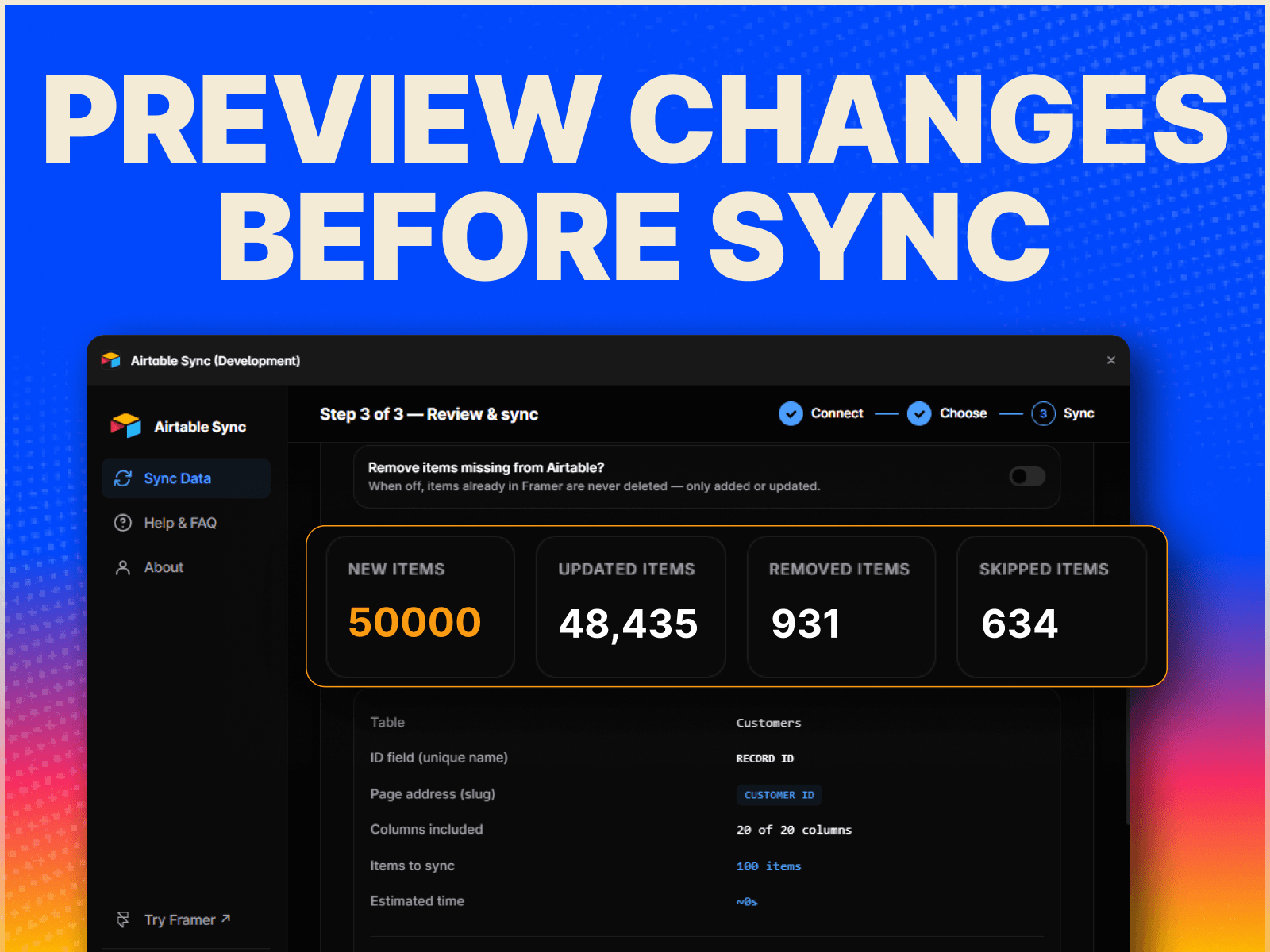Click the Framer logo icon in the sidebar
Image resolution: width=1270 pixels, height=952 pixels.
123,919
